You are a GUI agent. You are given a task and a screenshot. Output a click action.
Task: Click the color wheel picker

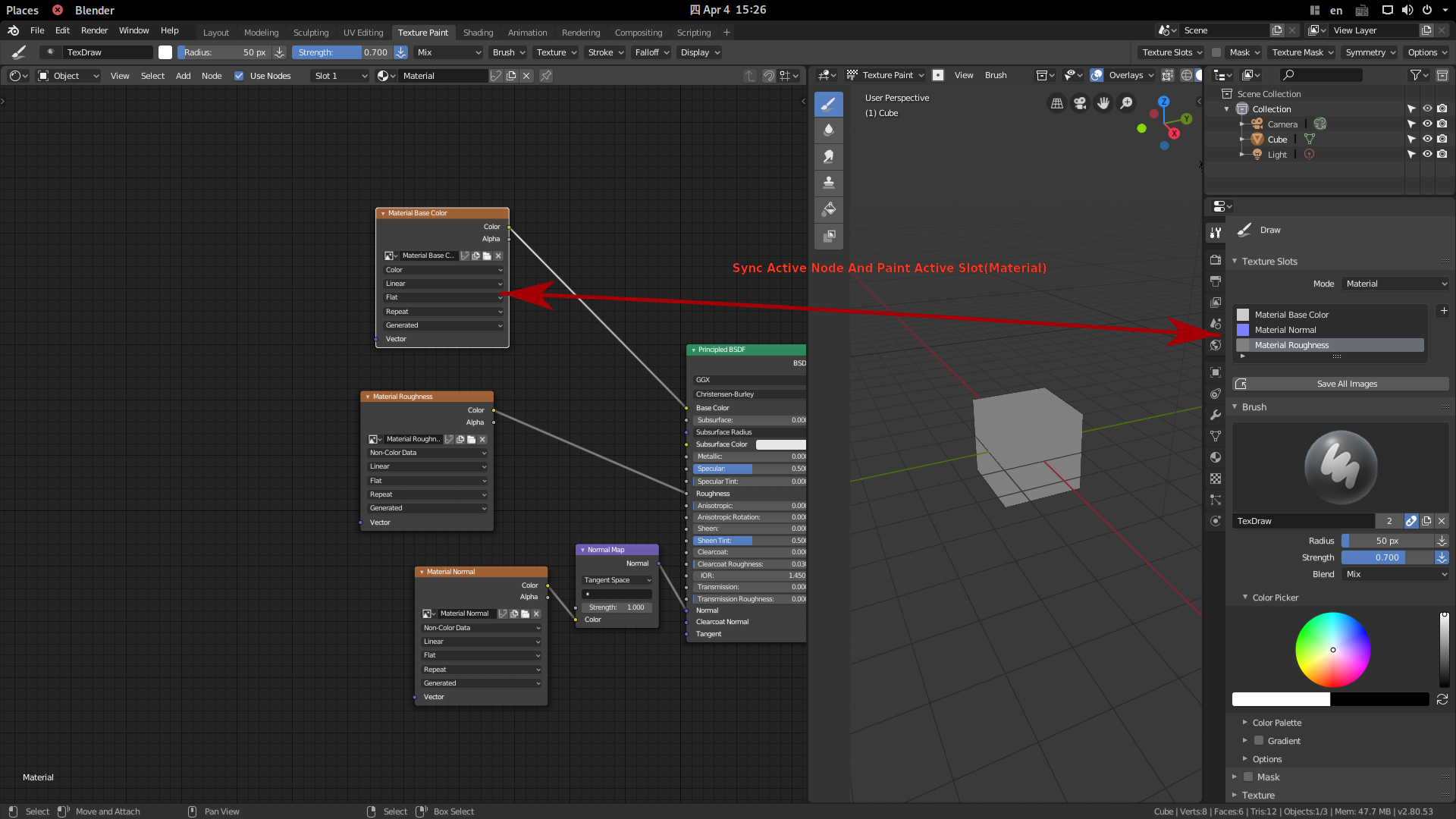coord(1332,650)
